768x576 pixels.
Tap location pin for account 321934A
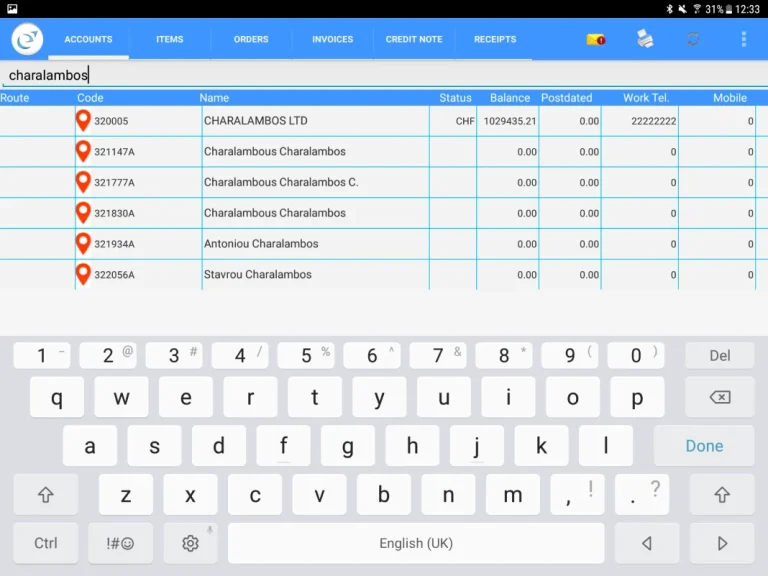point(83,243)
